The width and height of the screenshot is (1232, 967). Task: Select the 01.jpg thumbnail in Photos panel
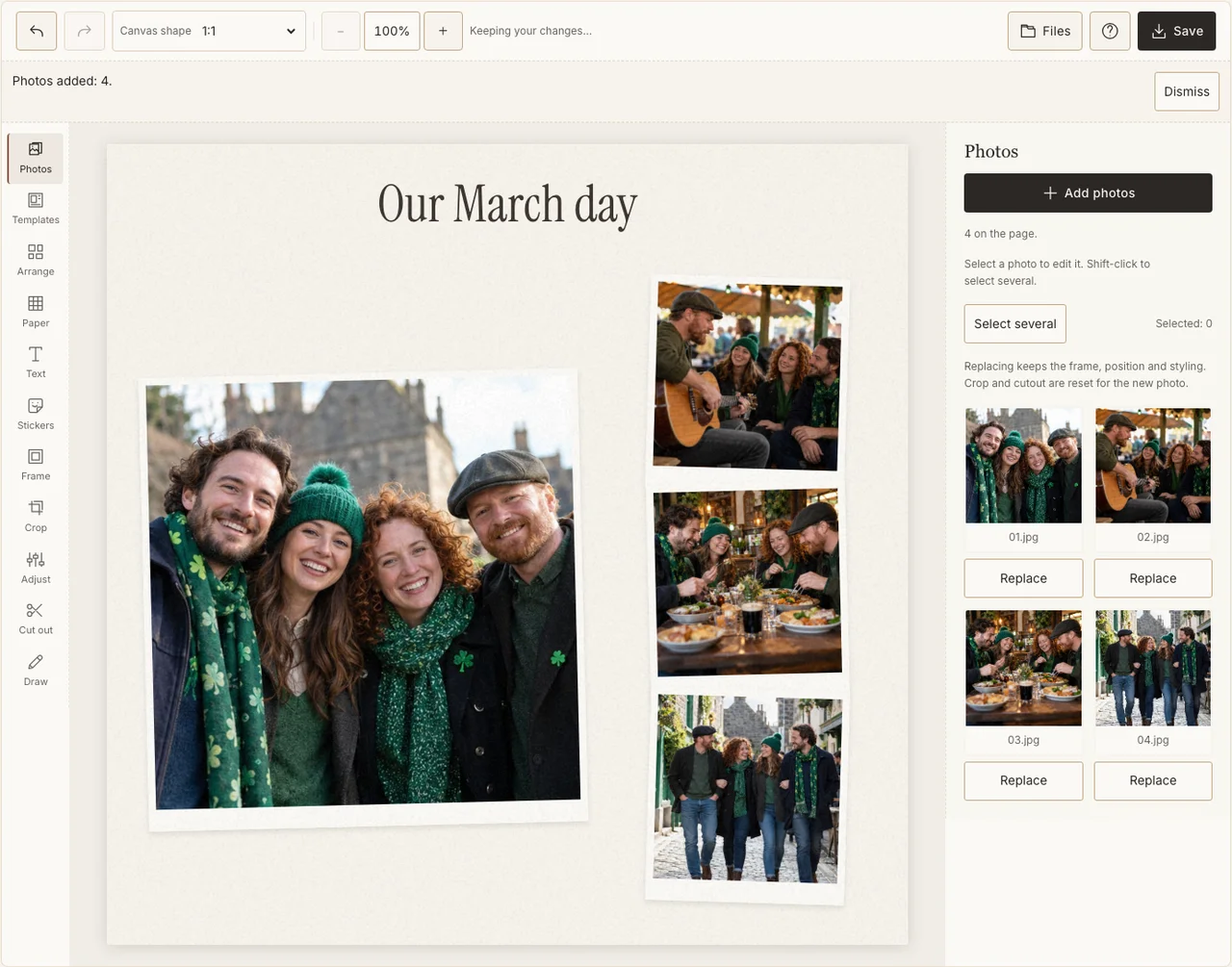pos(1023,466)
